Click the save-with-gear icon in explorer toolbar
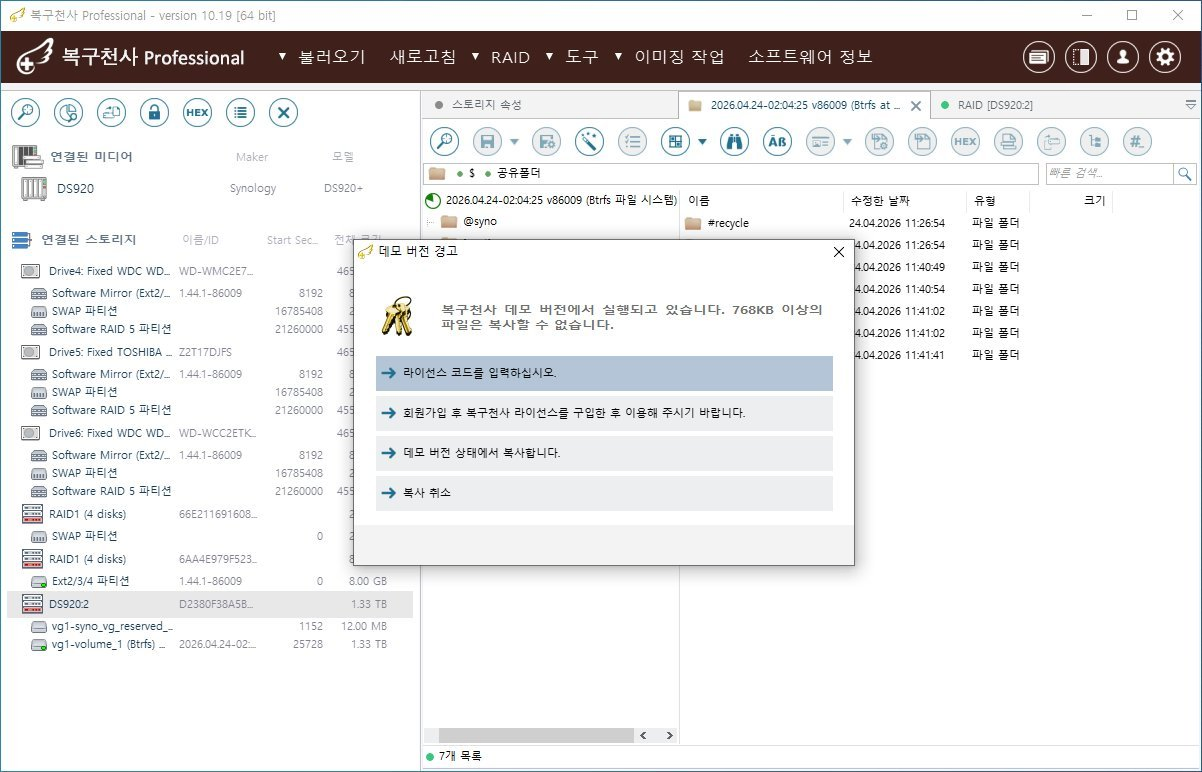The width and height of the screenshot is (1202, 772). click(x=546, y=142)
